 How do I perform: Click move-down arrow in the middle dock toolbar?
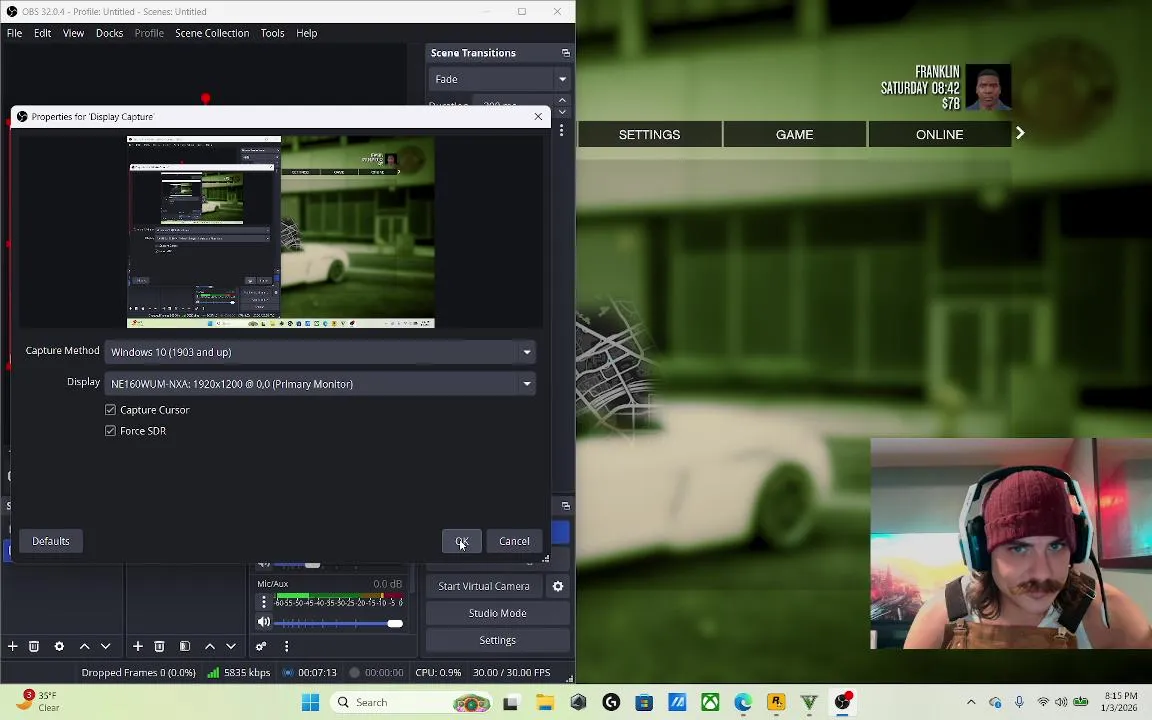tap(231, 646)
